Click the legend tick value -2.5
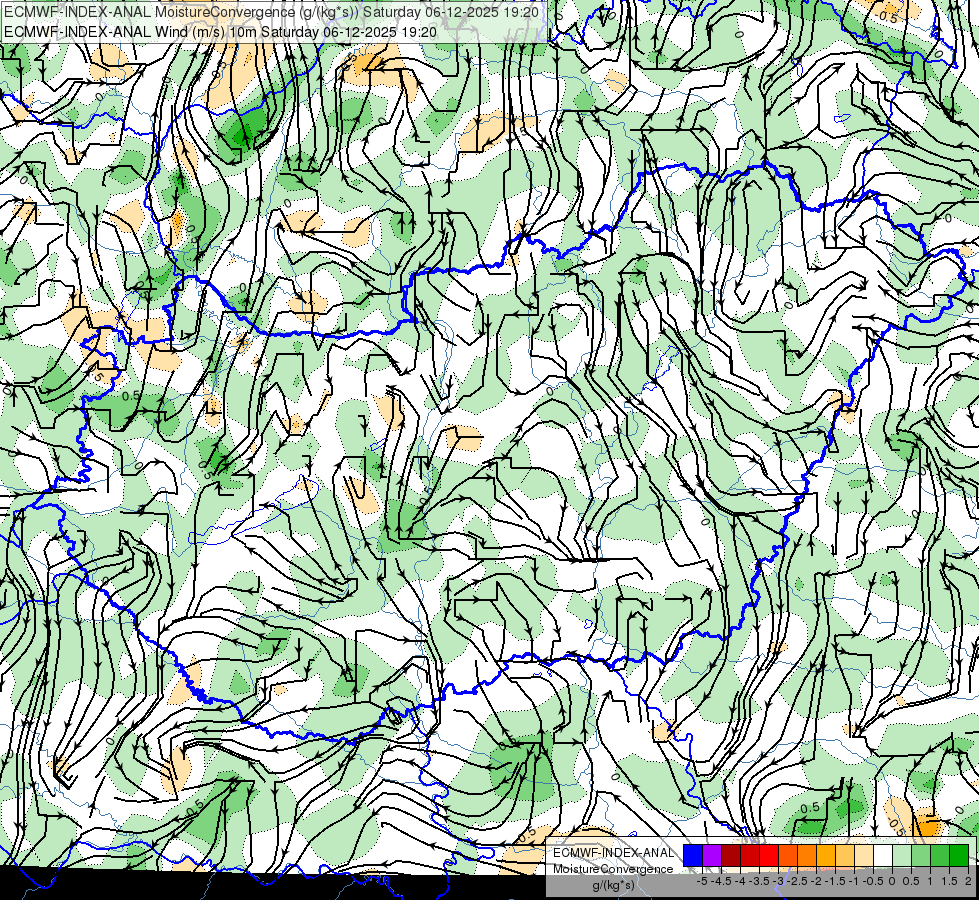 pos(798,881)
